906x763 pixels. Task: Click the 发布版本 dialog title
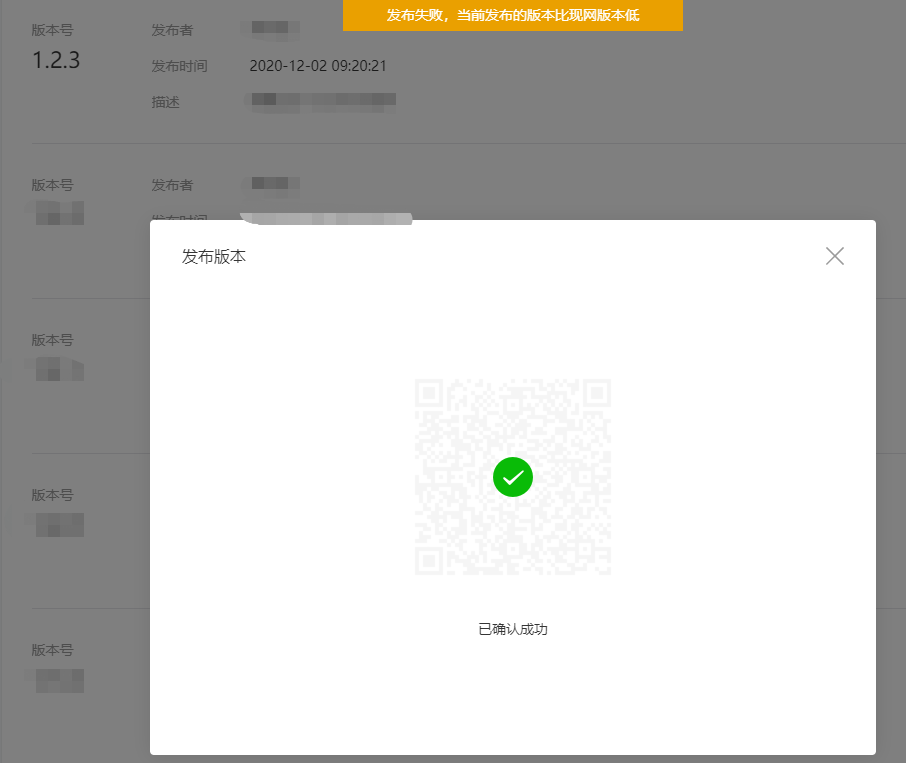click(x=214, y=256)
